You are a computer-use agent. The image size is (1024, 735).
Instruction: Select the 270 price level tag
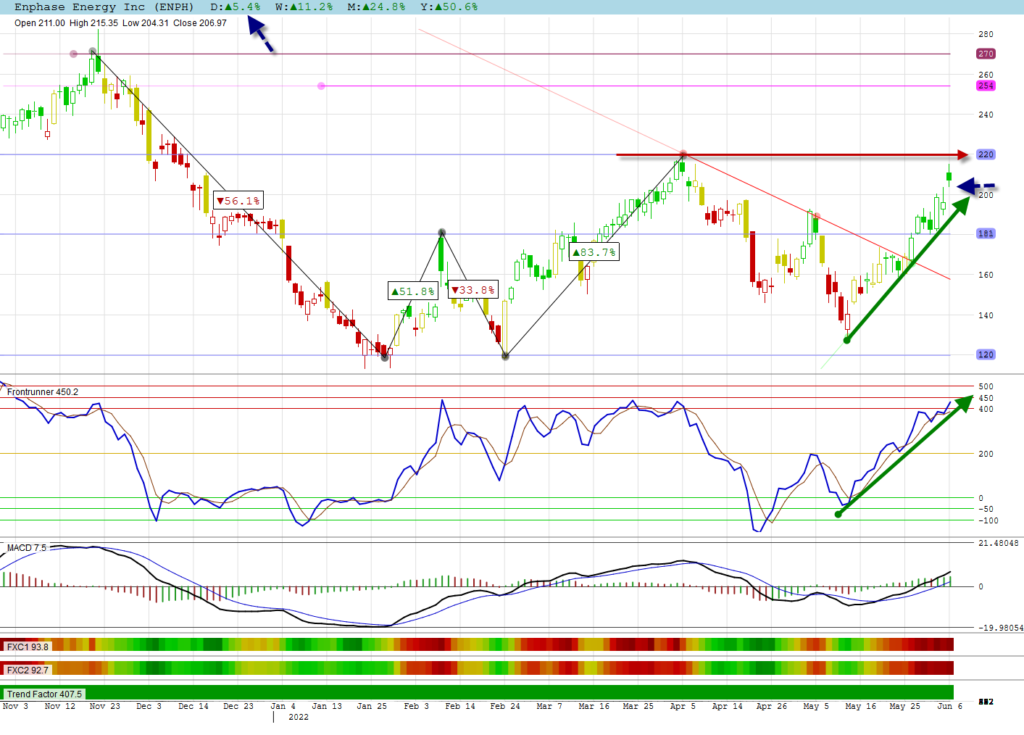(x=985, y=54)
